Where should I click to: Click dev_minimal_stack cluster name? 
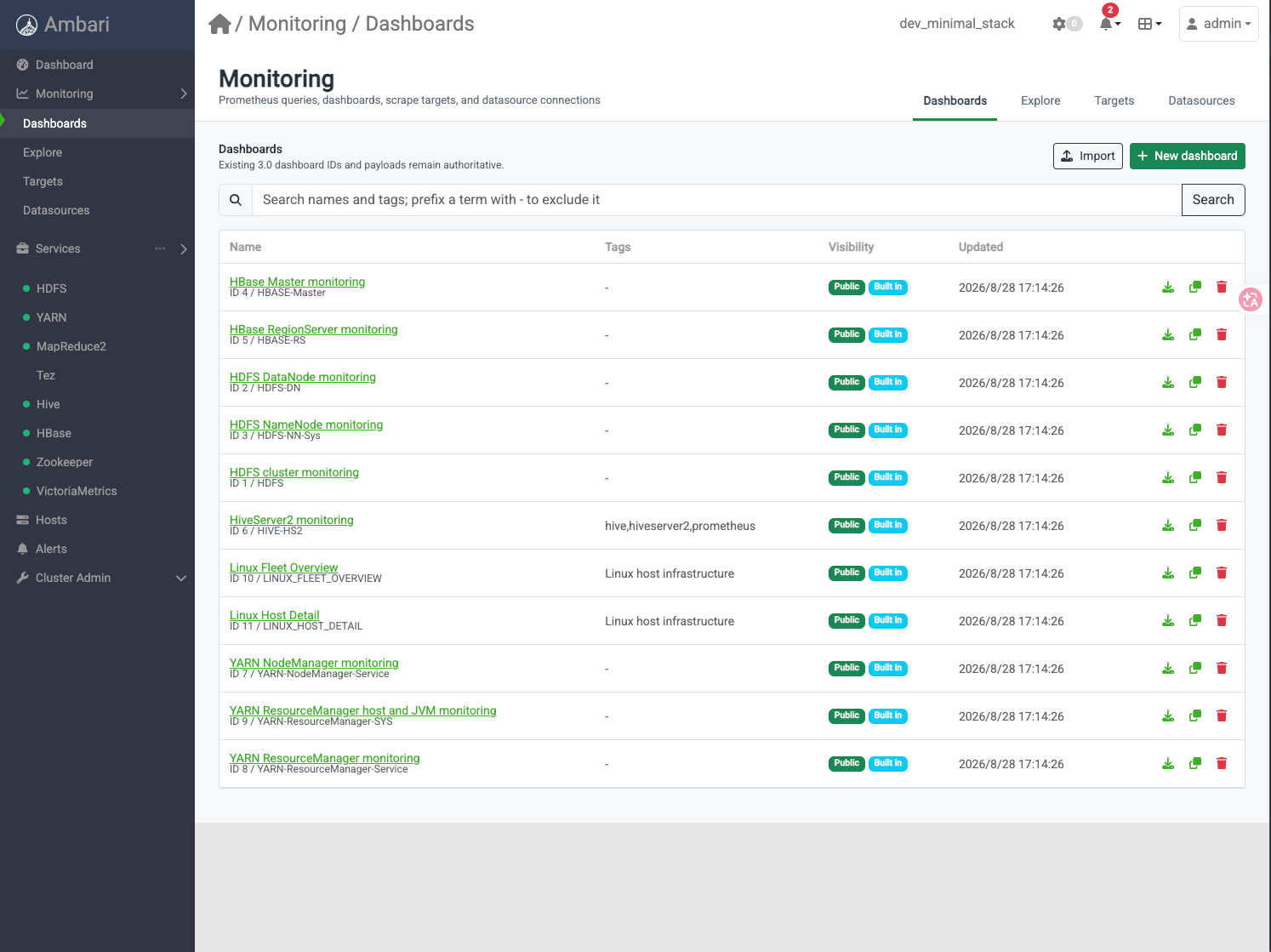(x=957, y=24)
